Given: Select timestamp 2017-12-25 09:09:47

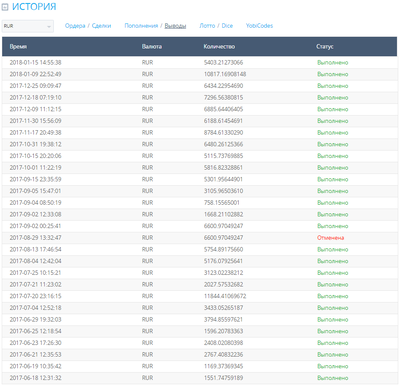Looking at the screenshot, I should coord(35,86).
